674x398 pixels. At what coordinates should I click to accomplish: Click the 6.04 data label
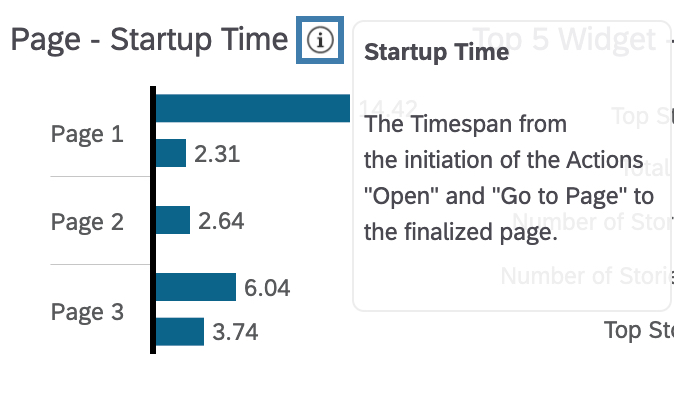[x=267, y=288]
